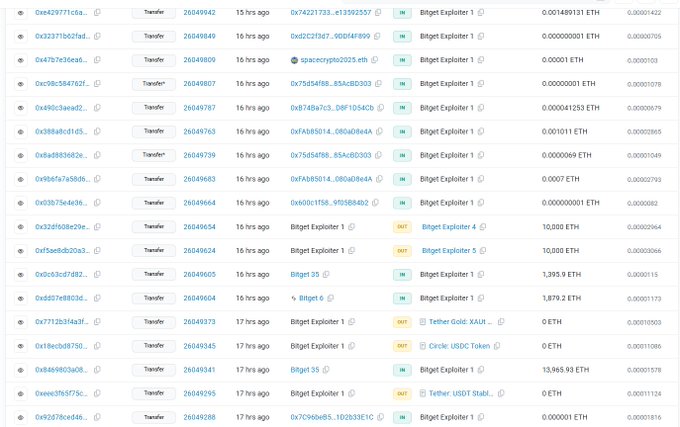The height and width of the screenshot is (427, 680).
Task: Select the 0.001489131 ETH amount
Action: 571,13
